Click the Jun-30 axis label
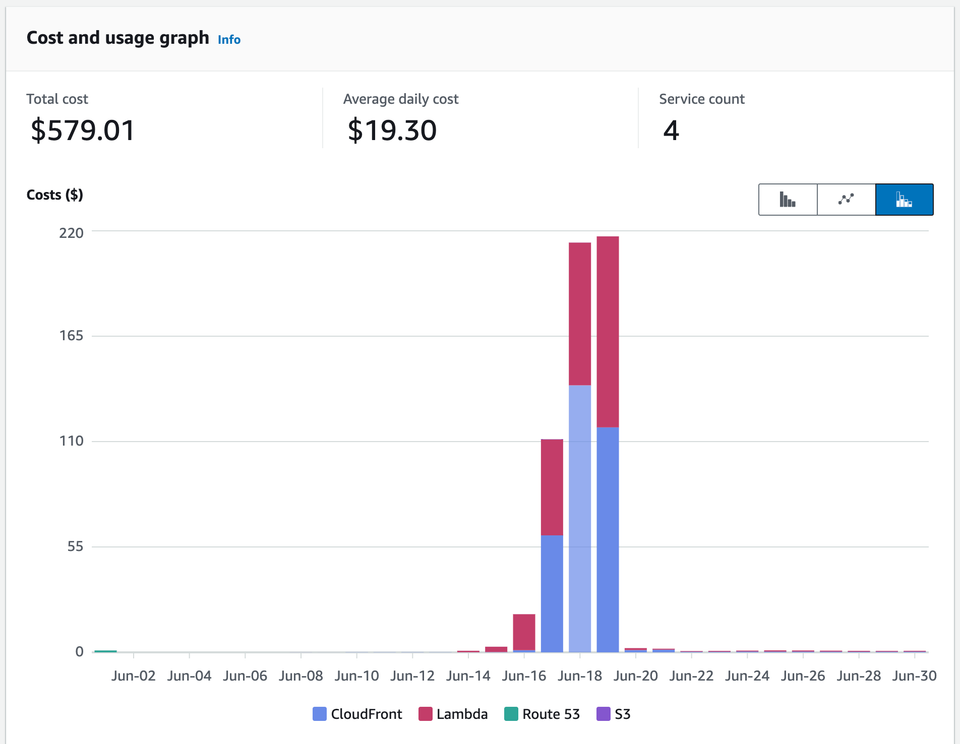Screen dimensions: 960x744 tap(914, 675)
